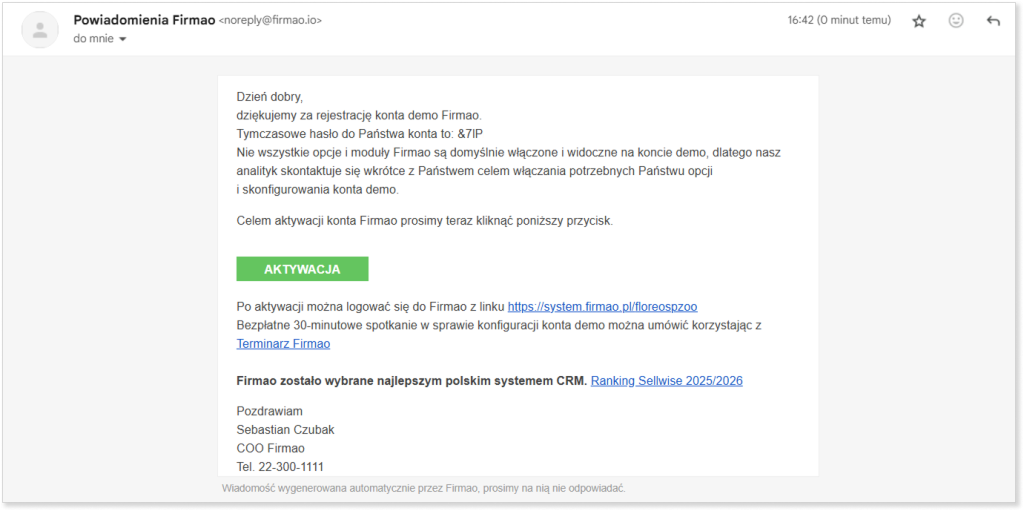Open the Terminarz Firmao link
Image resolution: width=1024 pixels, height=511 pixels.
pos(283,344)
